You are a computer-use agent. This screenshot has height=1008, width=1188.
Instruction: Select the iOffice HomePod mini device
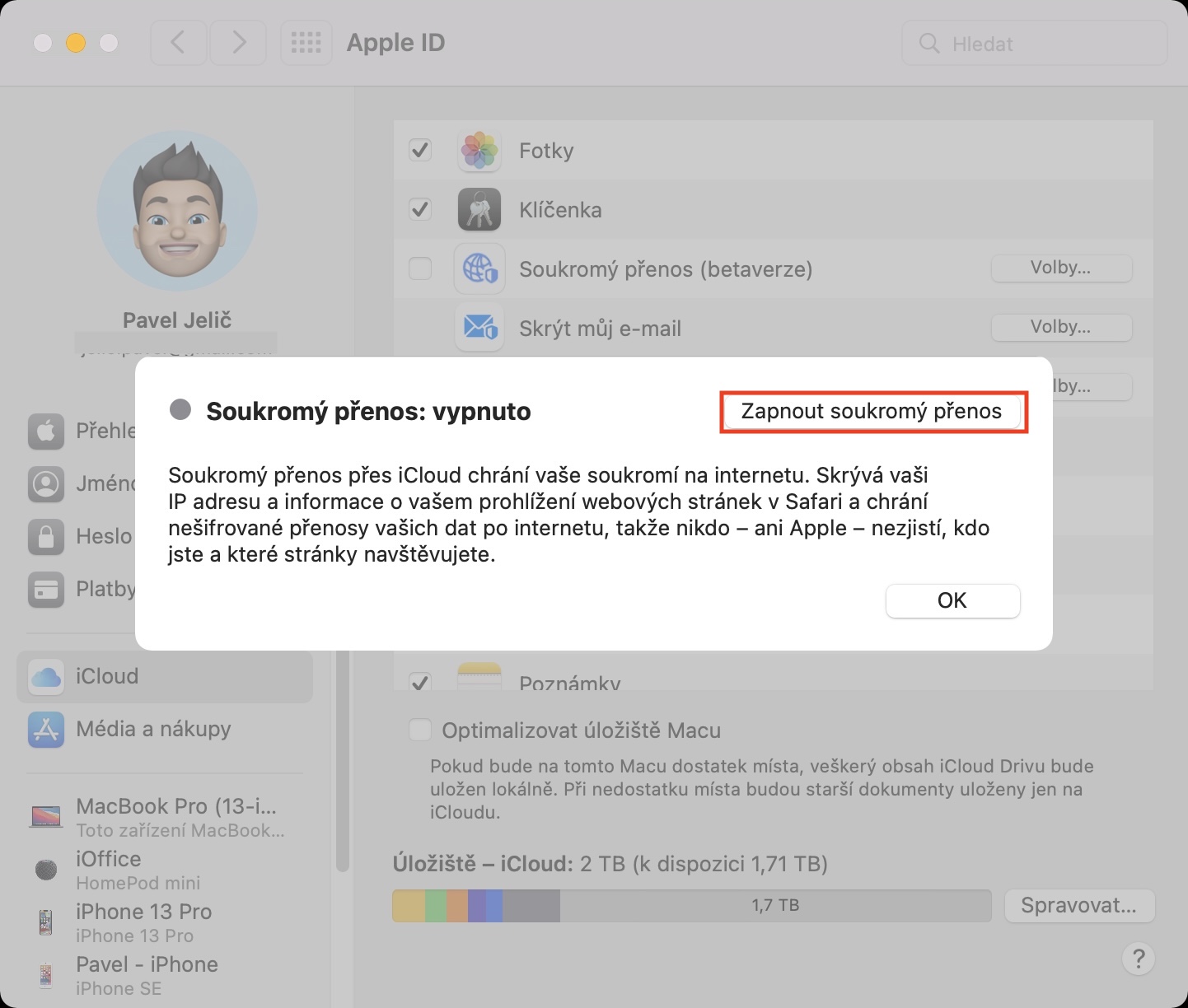point(165,870)
